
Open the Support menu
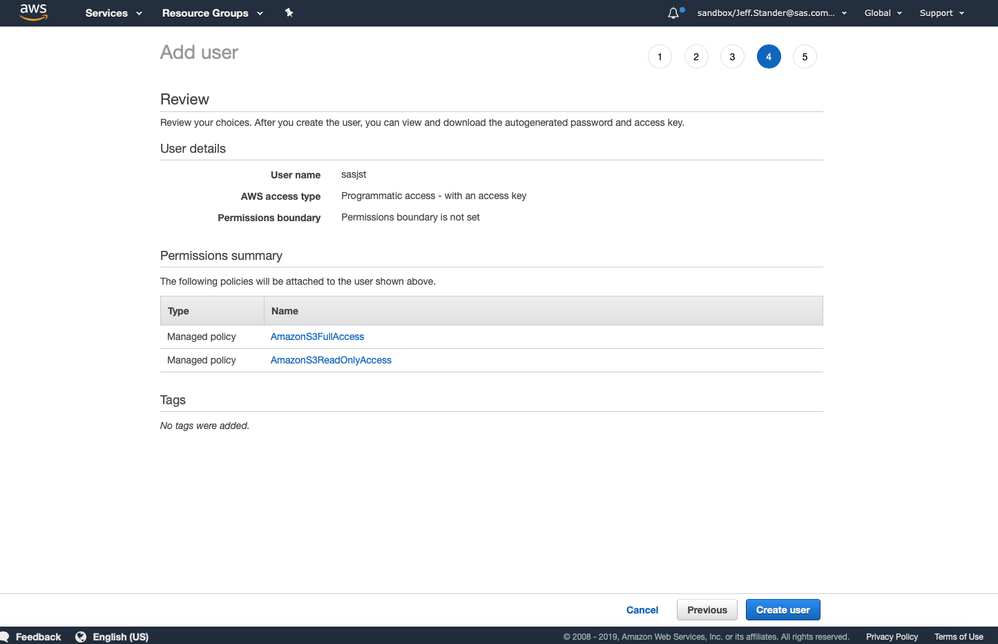pyautogui.click(x=942, y=13)
